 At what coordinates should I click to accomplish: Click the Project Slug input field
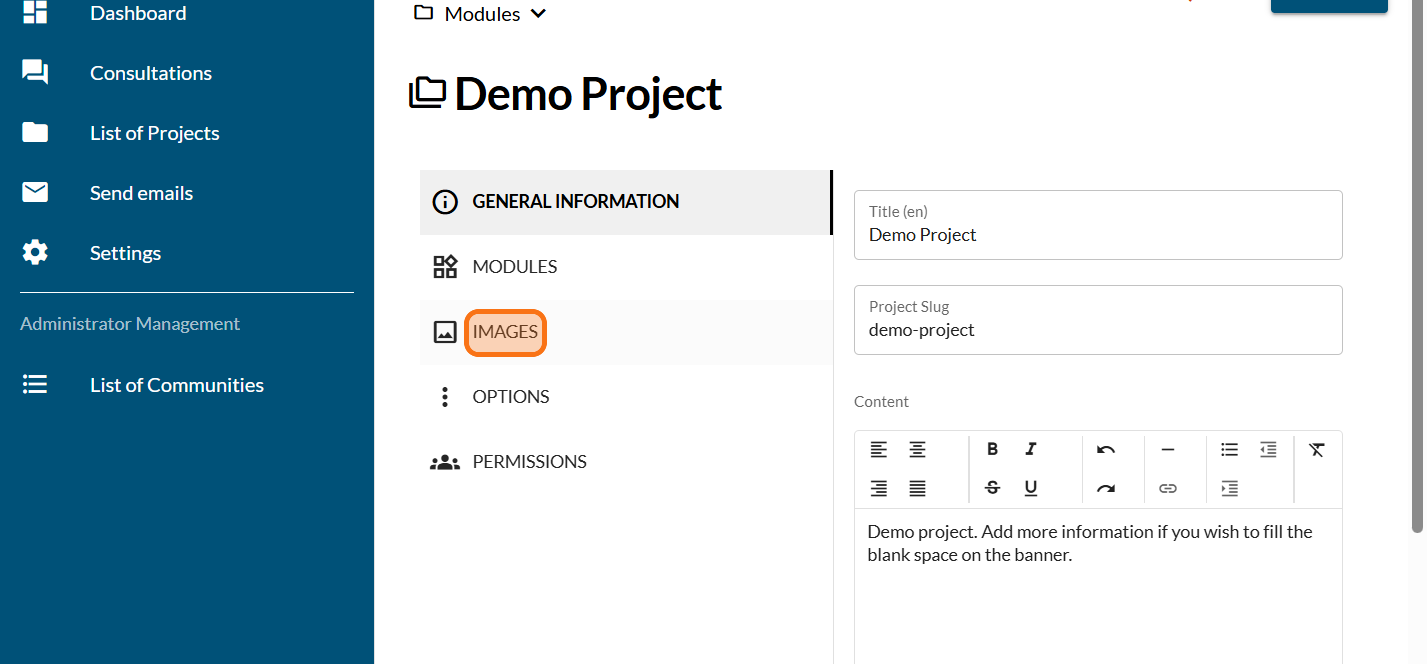pos(1097,330)
